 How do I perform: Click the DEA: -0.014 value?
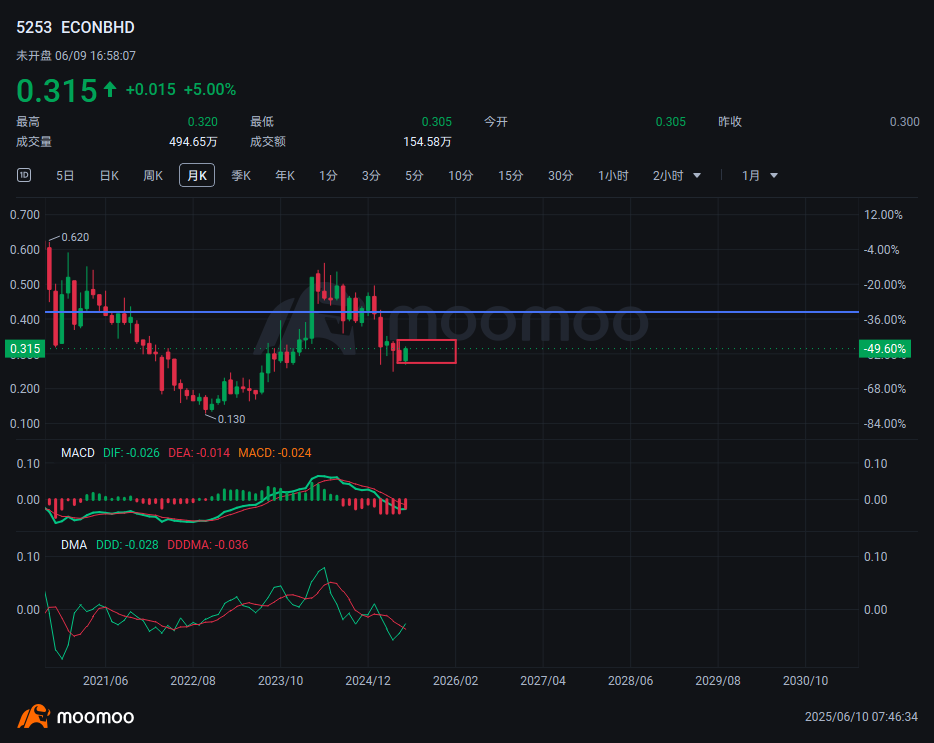pos(199,453)
